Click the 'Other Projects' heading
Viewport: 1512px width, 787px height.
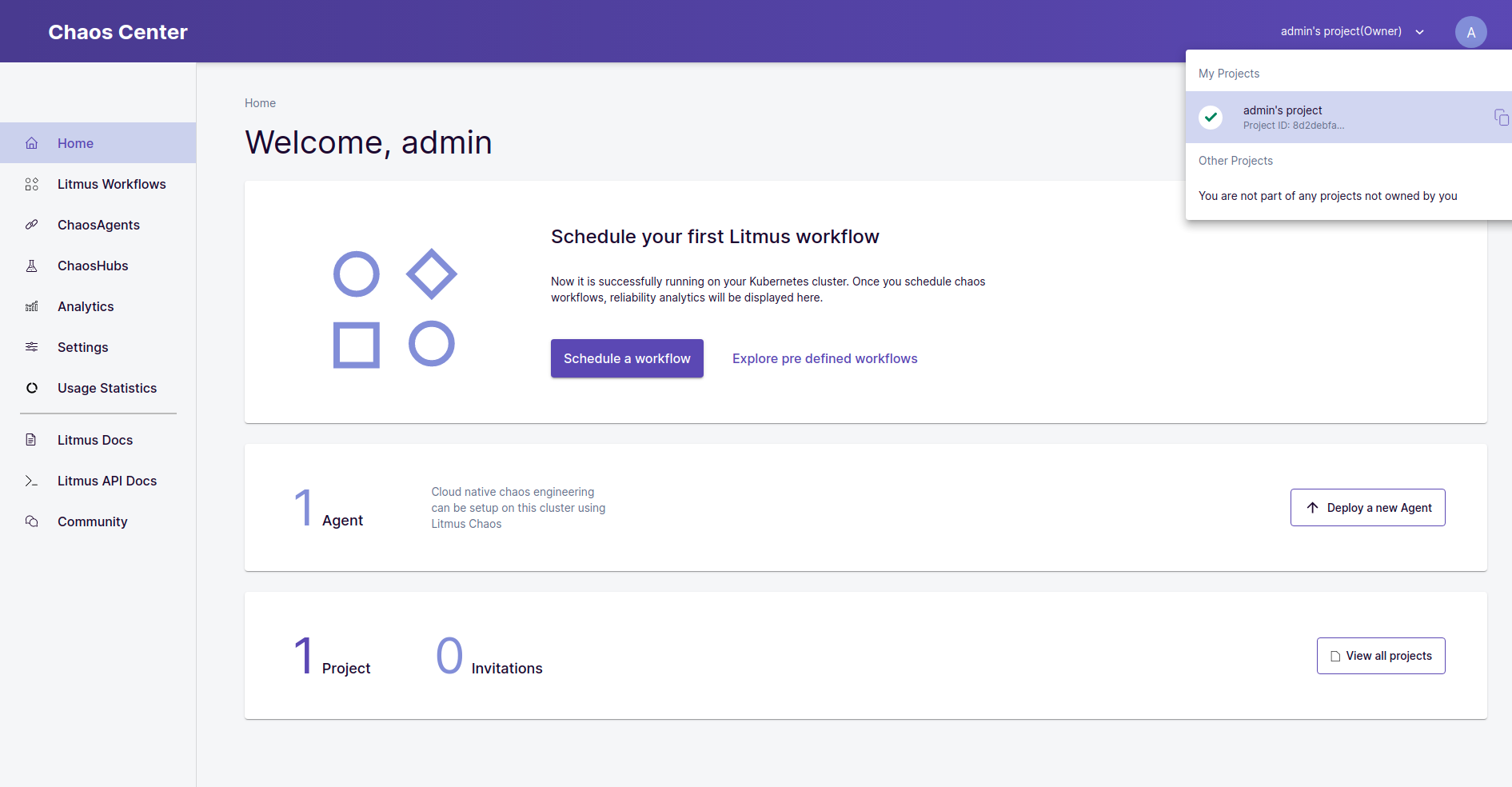tap(1235, 161)
